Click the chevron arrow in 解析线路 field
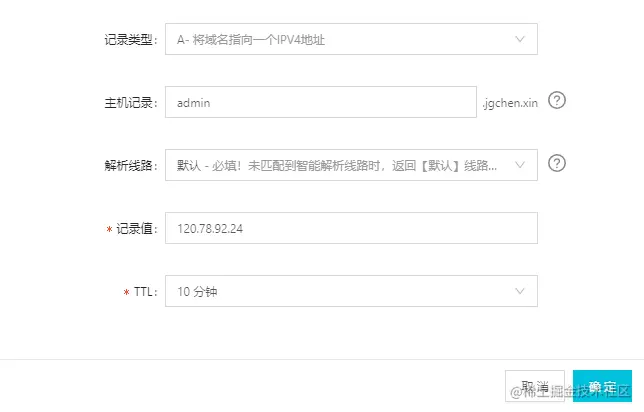 click(x=520, y=165)
